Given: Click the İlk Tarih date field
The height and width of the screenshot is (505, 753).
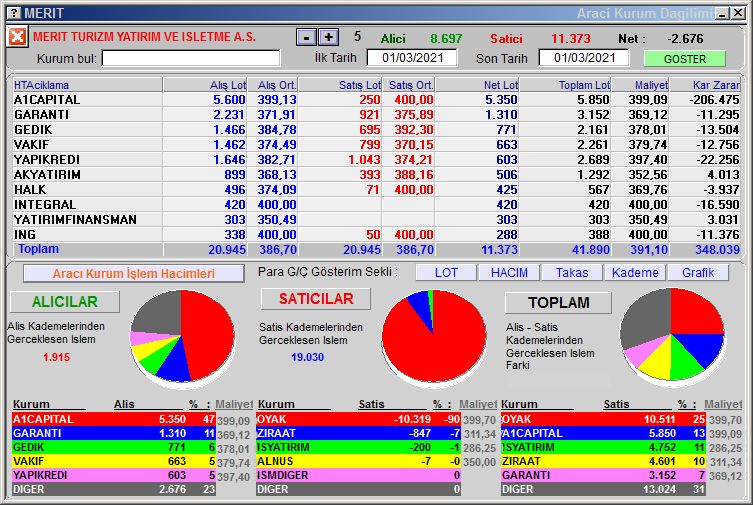Looking at the screenshot, I should [x=412, y=58].
